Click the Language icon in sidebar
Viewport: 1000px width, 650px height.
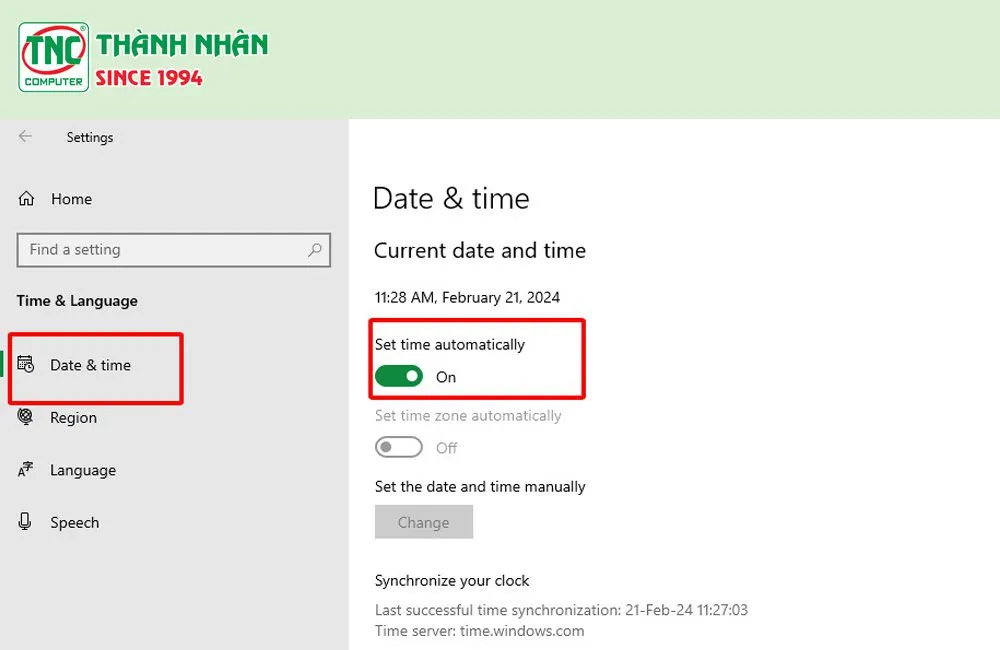point(27,470)
